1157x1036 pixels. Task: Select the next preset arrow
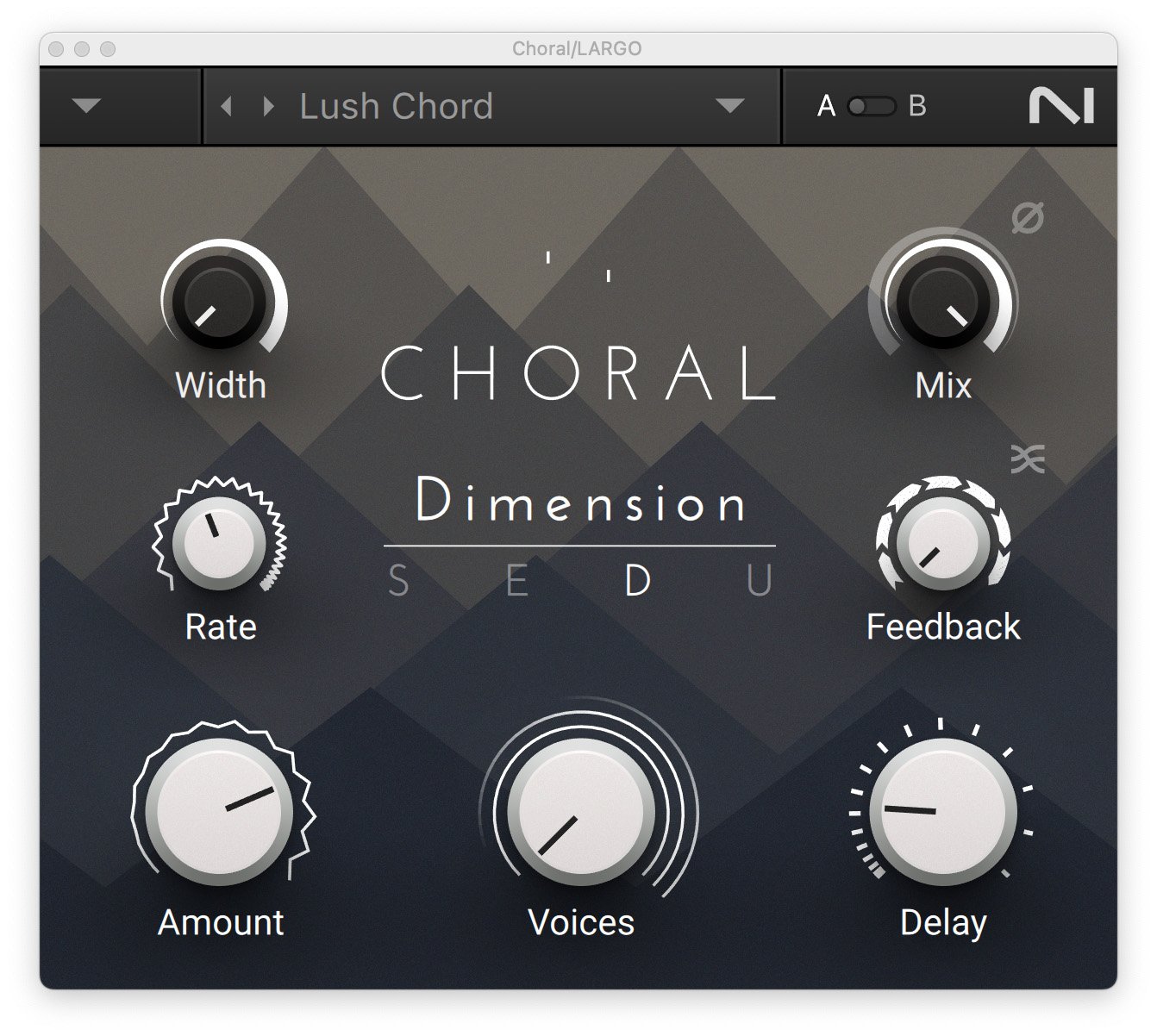coord(268,106)
